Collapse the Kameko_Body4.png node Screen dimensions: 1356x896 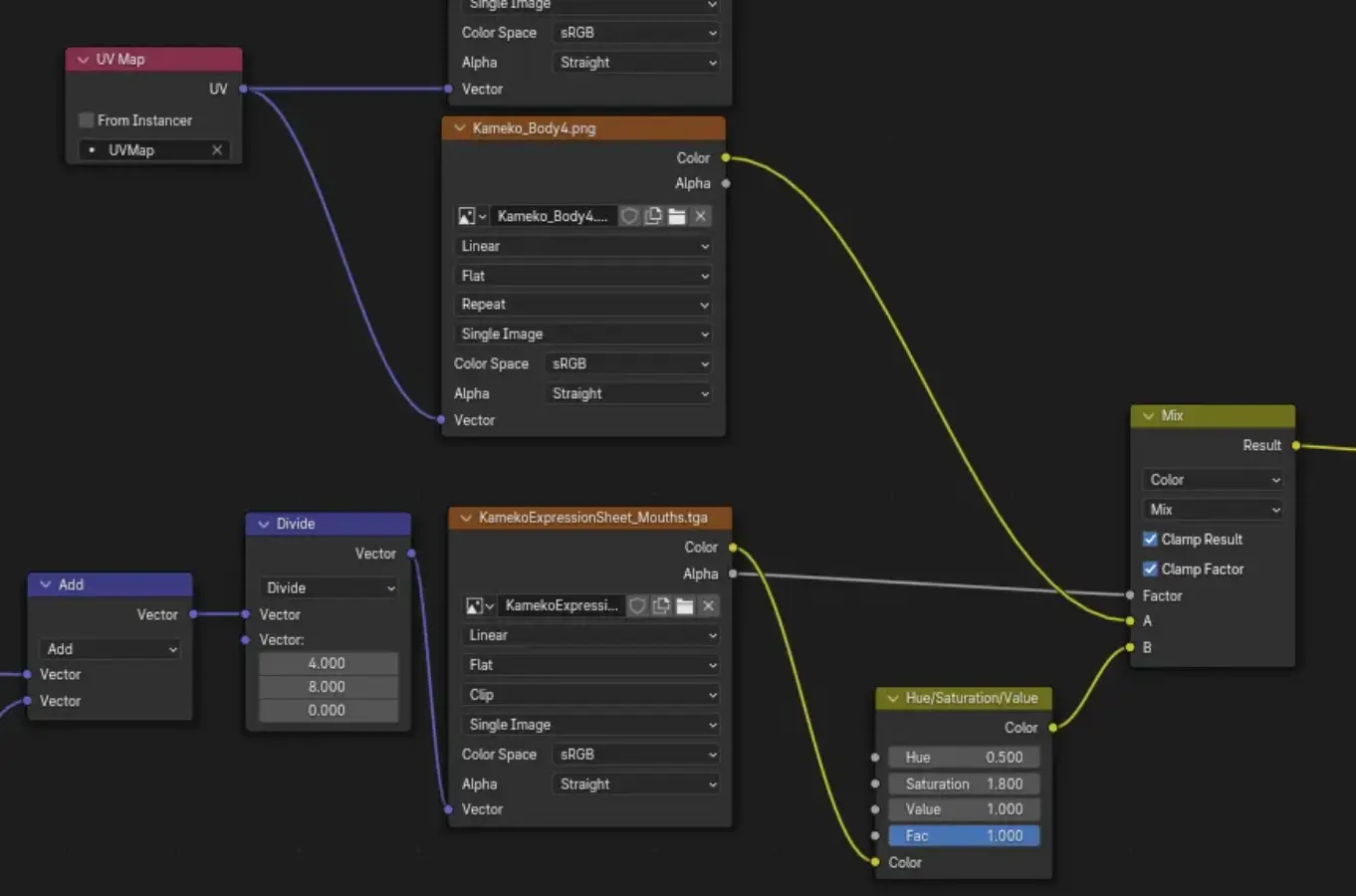(x=459, y=128)
